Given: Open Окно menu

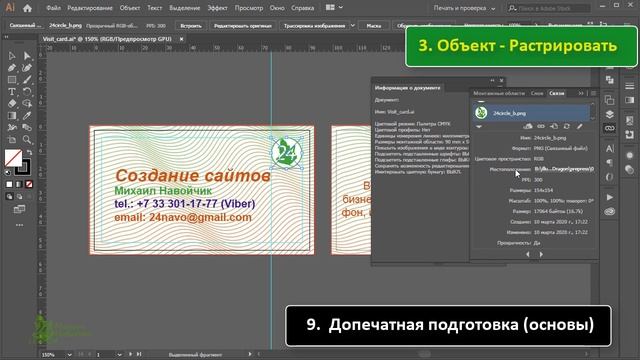Looking at the screenshot, I should [277, 8].
